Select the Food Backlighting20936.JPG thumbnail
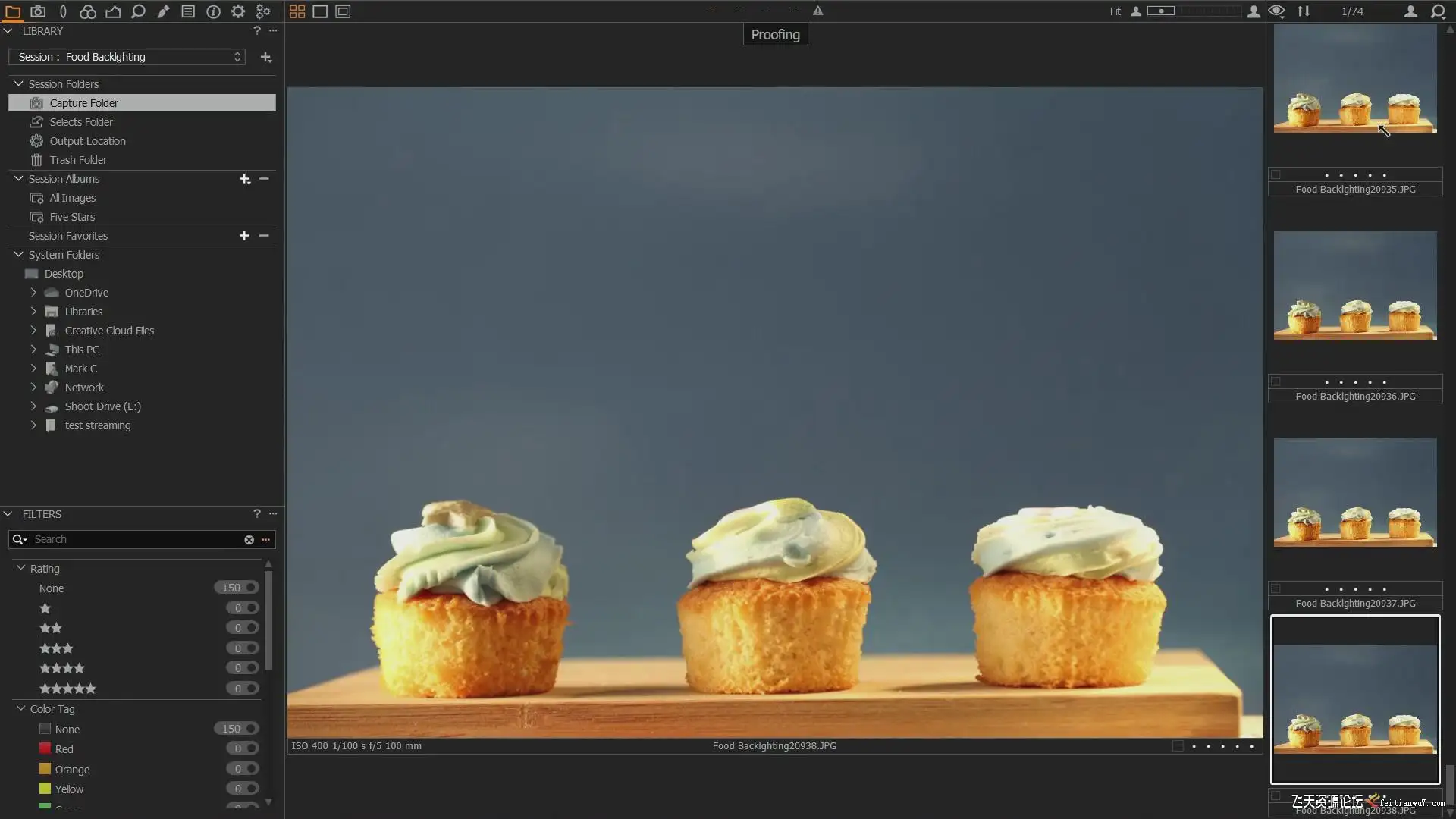1456x819 pixels. pyautogui.click(x=1354, y=287)
